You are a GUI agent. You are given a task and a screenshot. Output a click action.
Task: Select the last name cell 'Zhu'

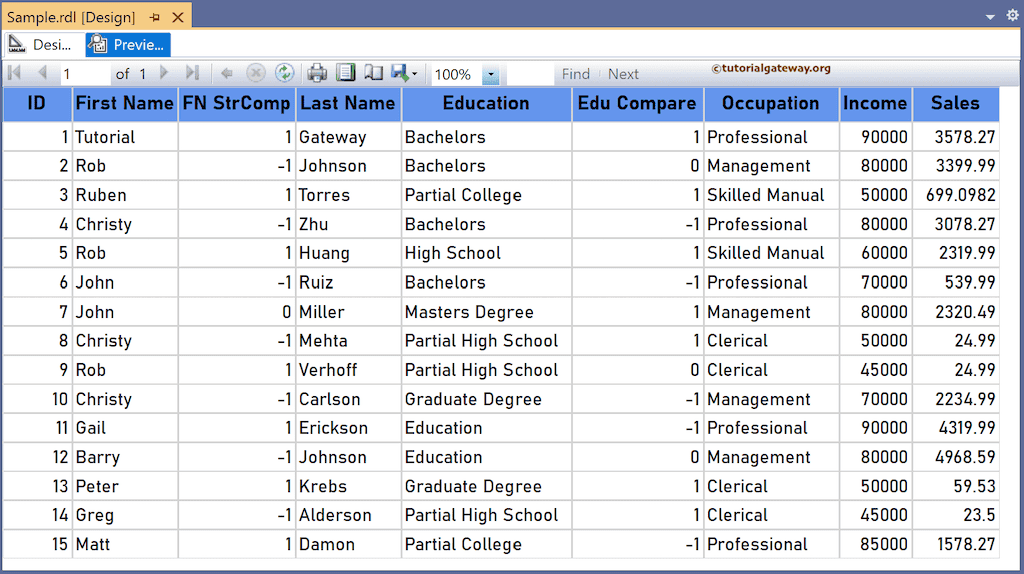point(348,225)
